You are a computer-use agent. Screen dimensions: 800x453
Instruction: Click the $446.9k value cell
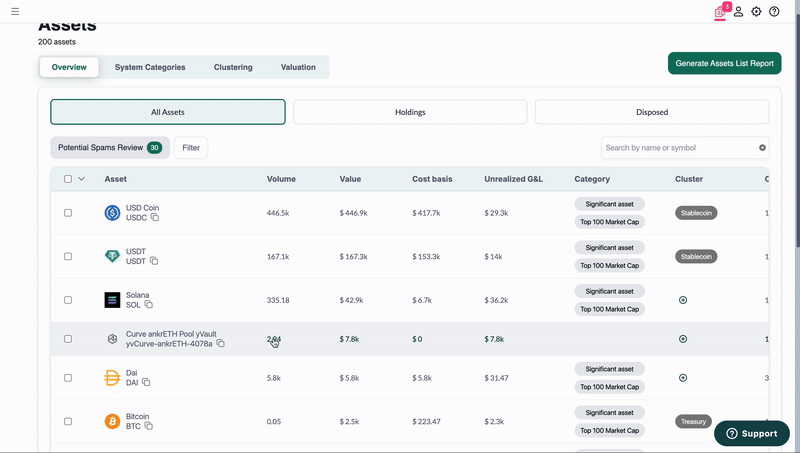[x=354, y=213]
